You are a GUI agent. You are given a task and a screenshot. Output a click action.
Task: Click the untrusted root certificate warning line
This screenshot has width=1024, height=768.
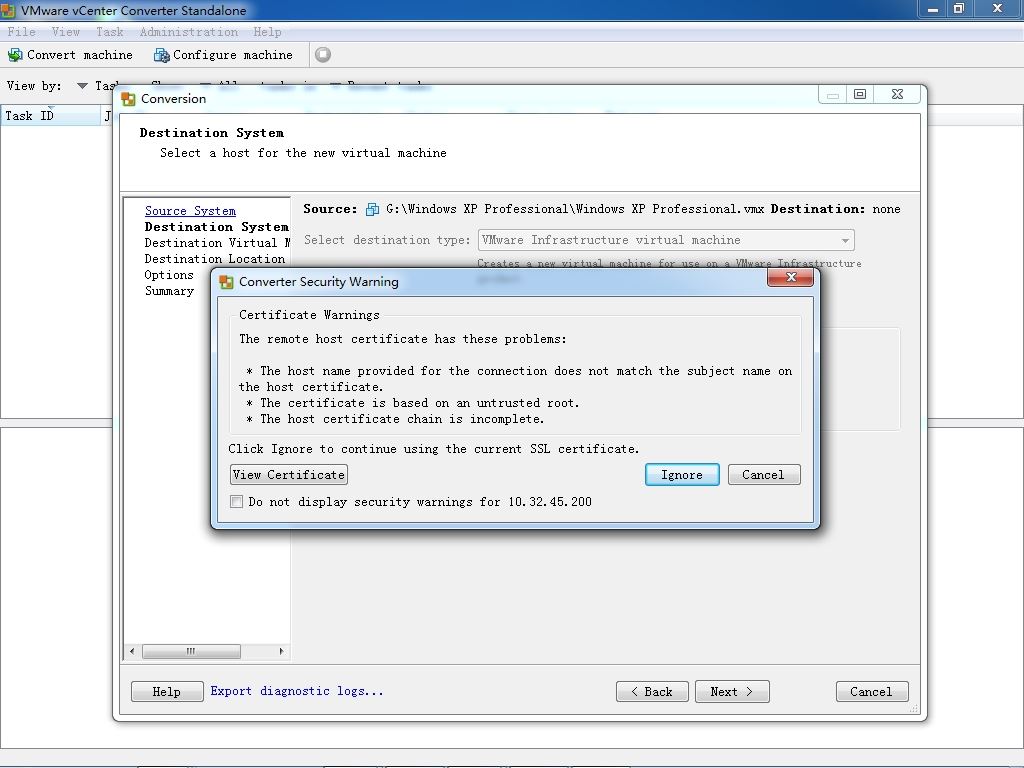tap(413, 403)
